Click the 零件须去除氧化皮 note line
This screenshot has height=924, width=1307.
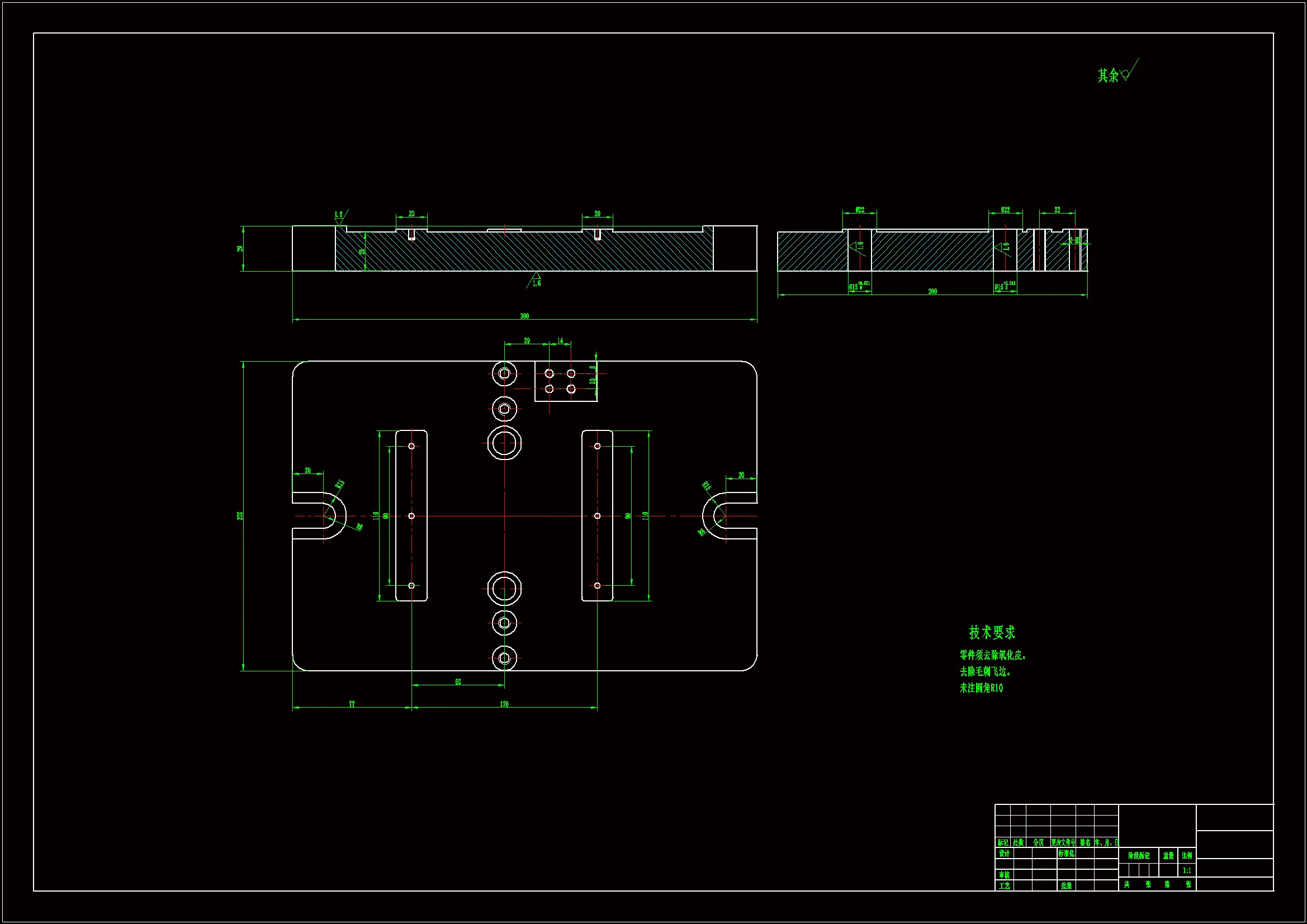click(993, 655)
